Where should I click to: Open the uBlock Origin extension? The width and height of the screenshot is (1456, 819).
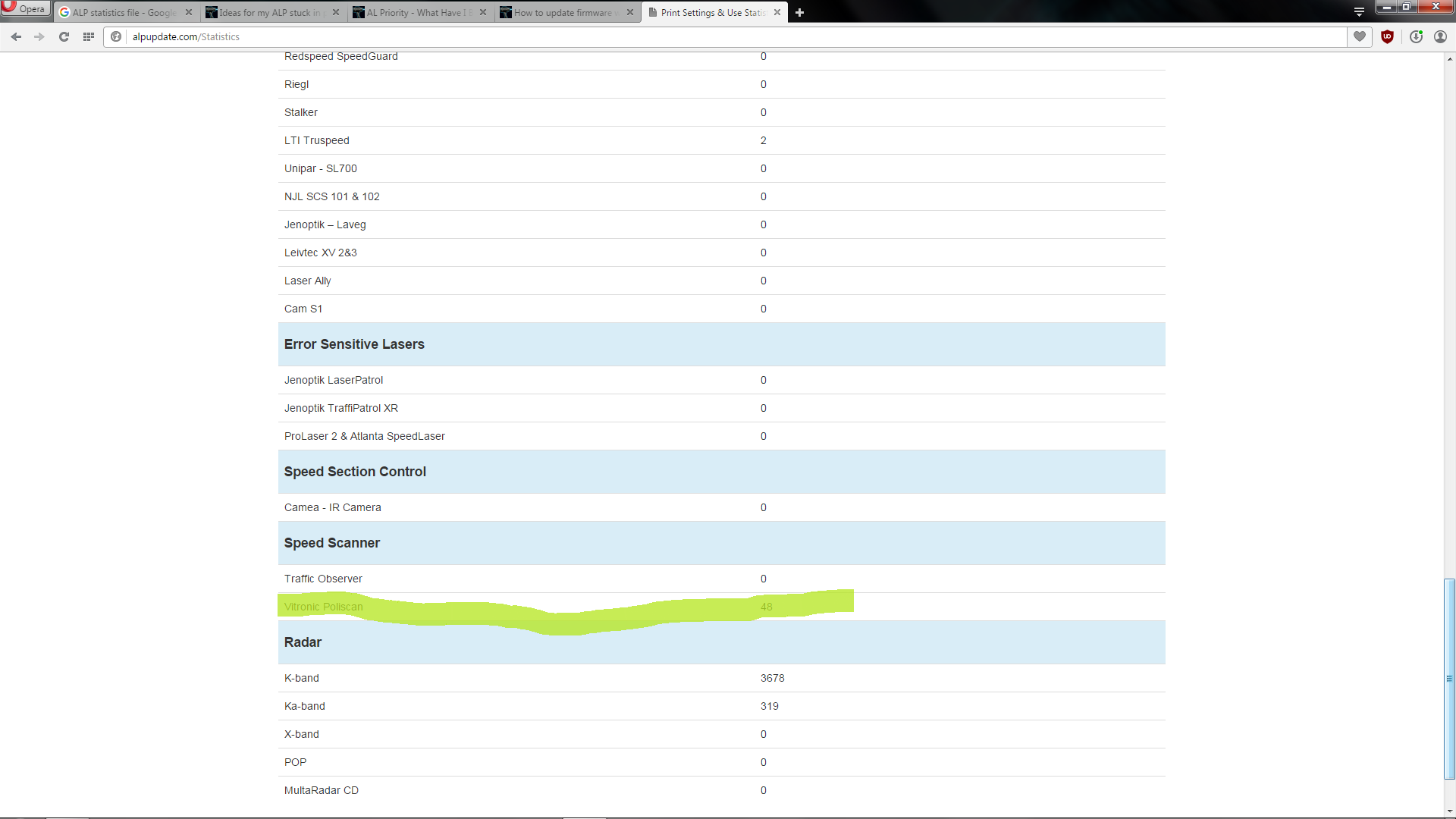[1388, 36]
